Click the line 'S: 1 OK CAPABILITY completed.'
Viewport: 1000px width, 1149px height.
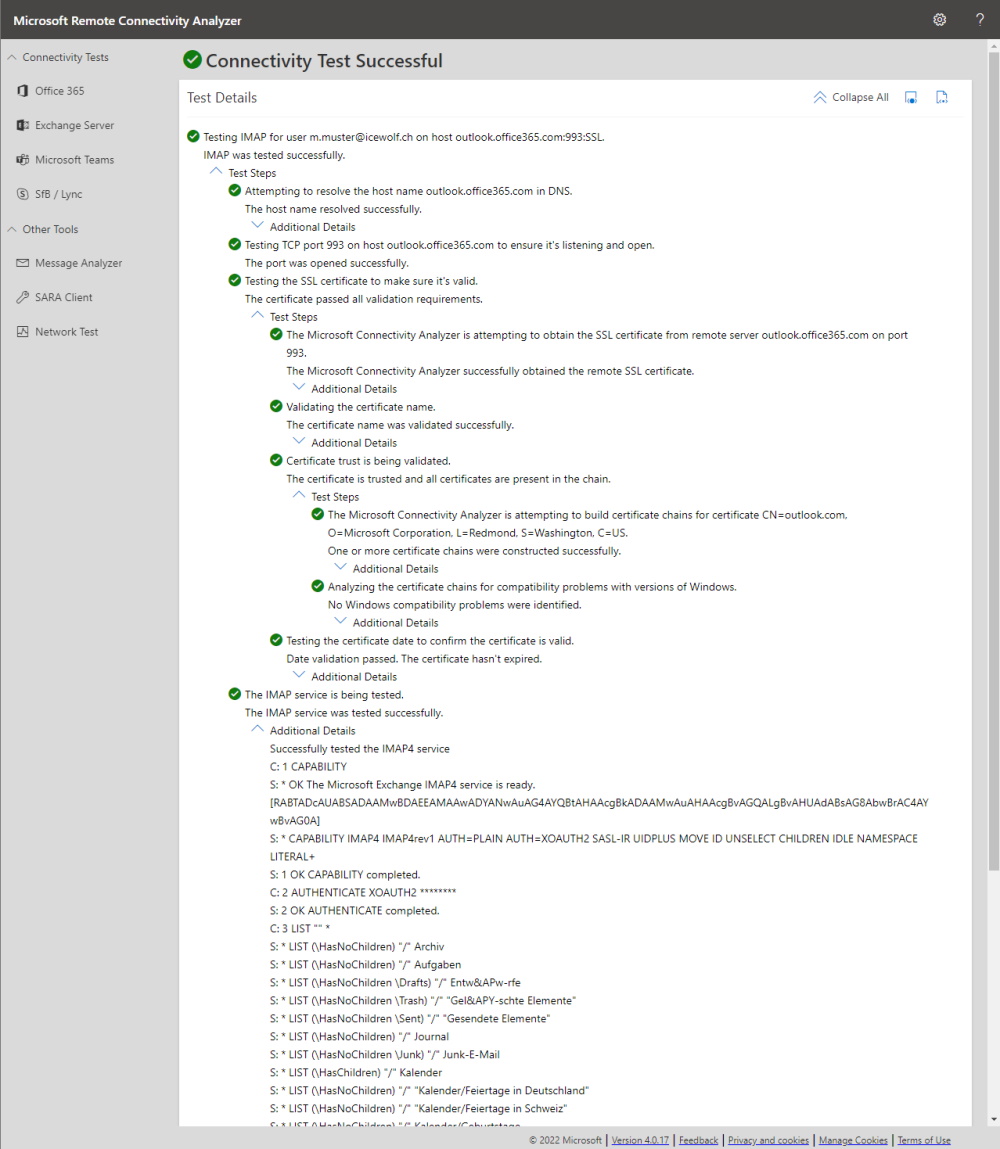coord(344,875)
